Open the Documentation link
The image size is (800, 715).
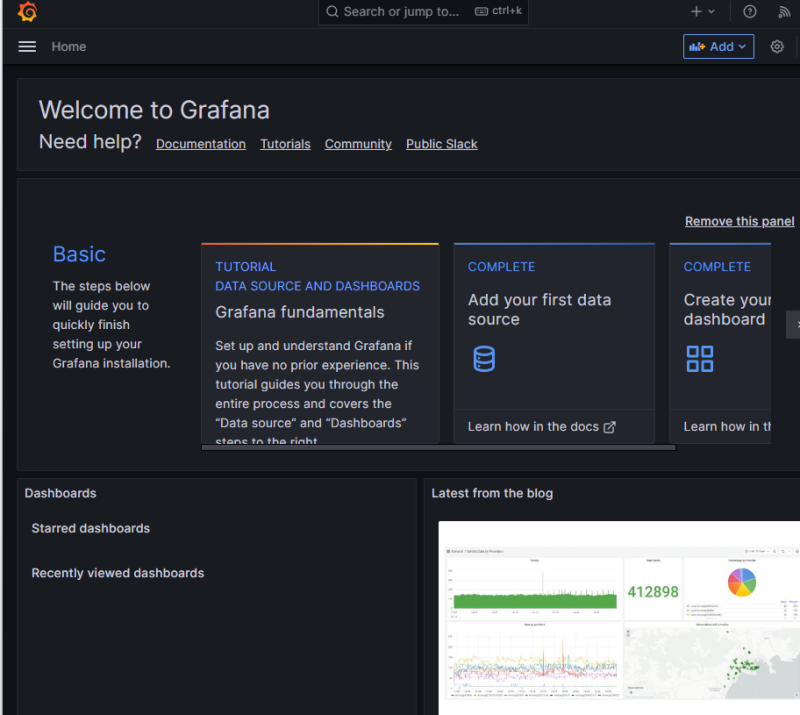pos(201,144)
